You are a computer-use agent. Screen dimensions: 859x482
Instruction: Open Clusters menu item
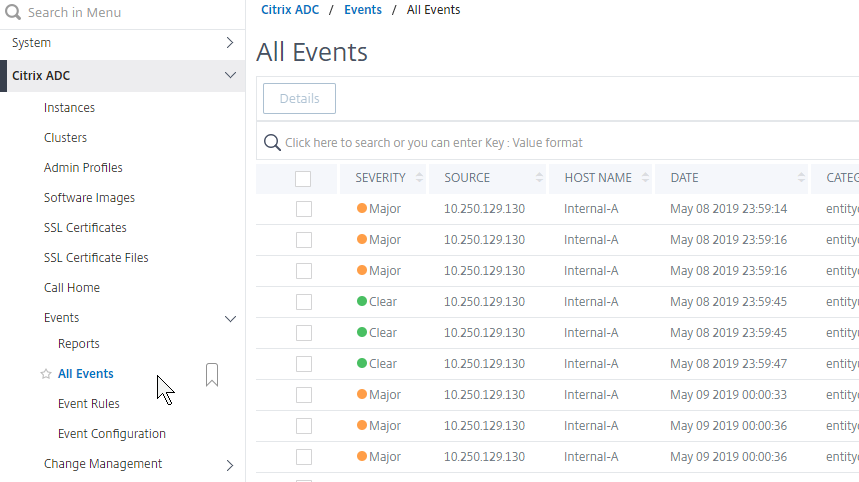pos(65,138)
